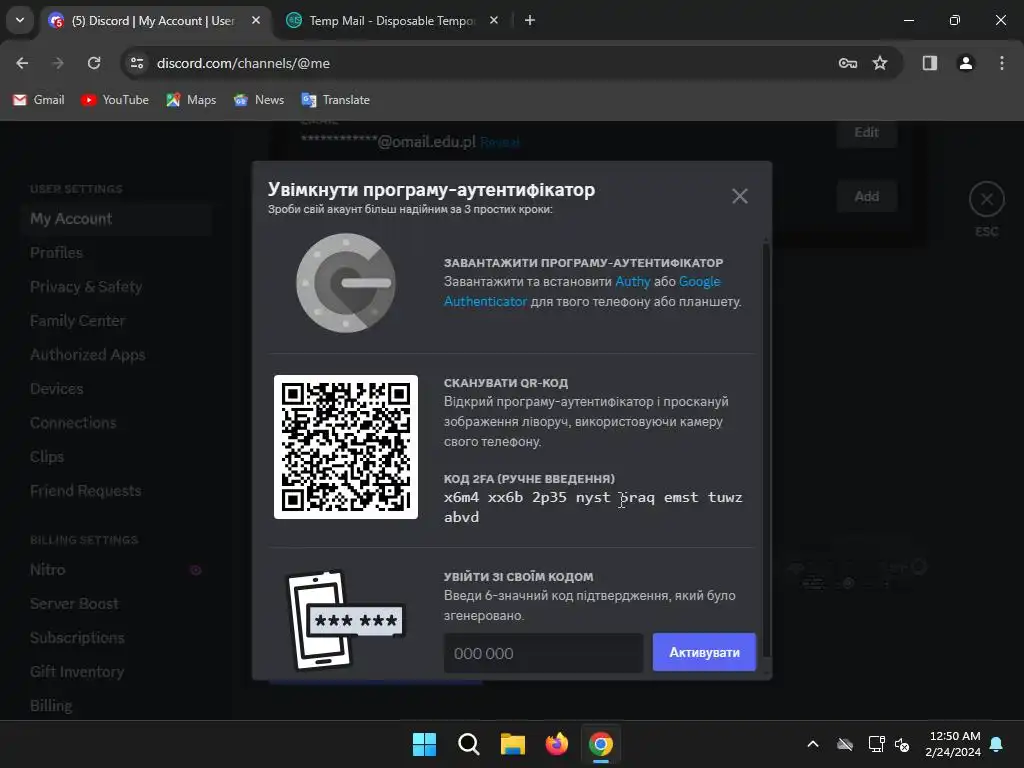The image size is (1024, 768).
Task: Open Connections settings
Action: (118, 423)
